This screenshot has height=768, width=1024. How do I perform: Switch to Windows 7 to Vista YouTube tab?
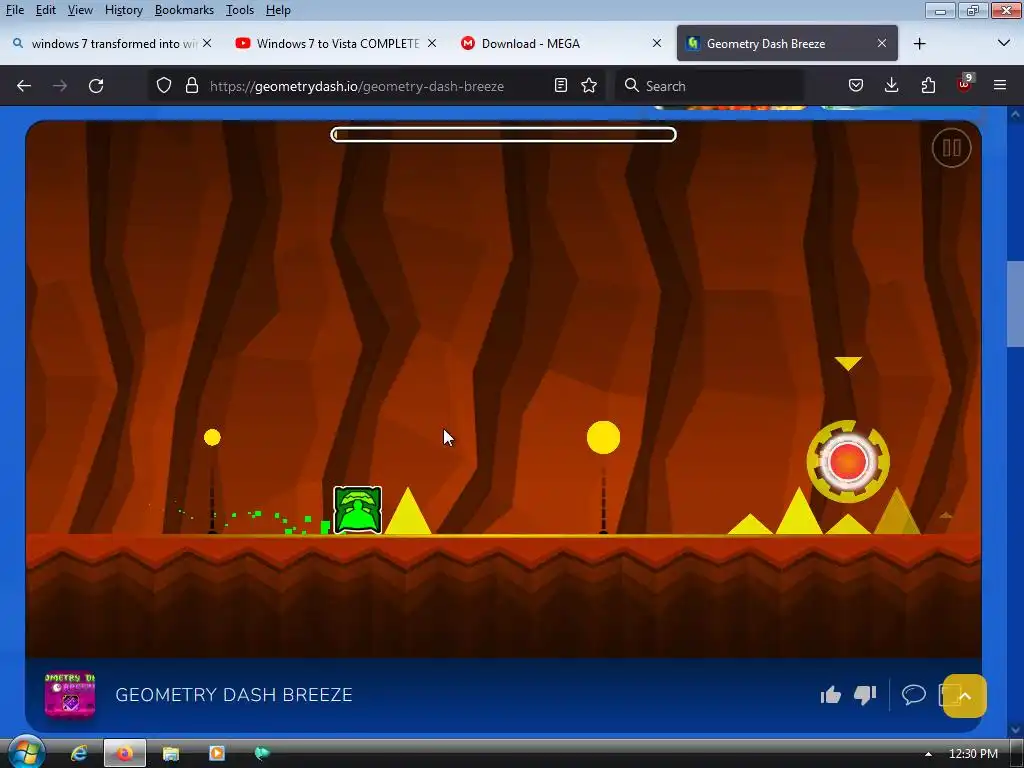tap(337, 44)
